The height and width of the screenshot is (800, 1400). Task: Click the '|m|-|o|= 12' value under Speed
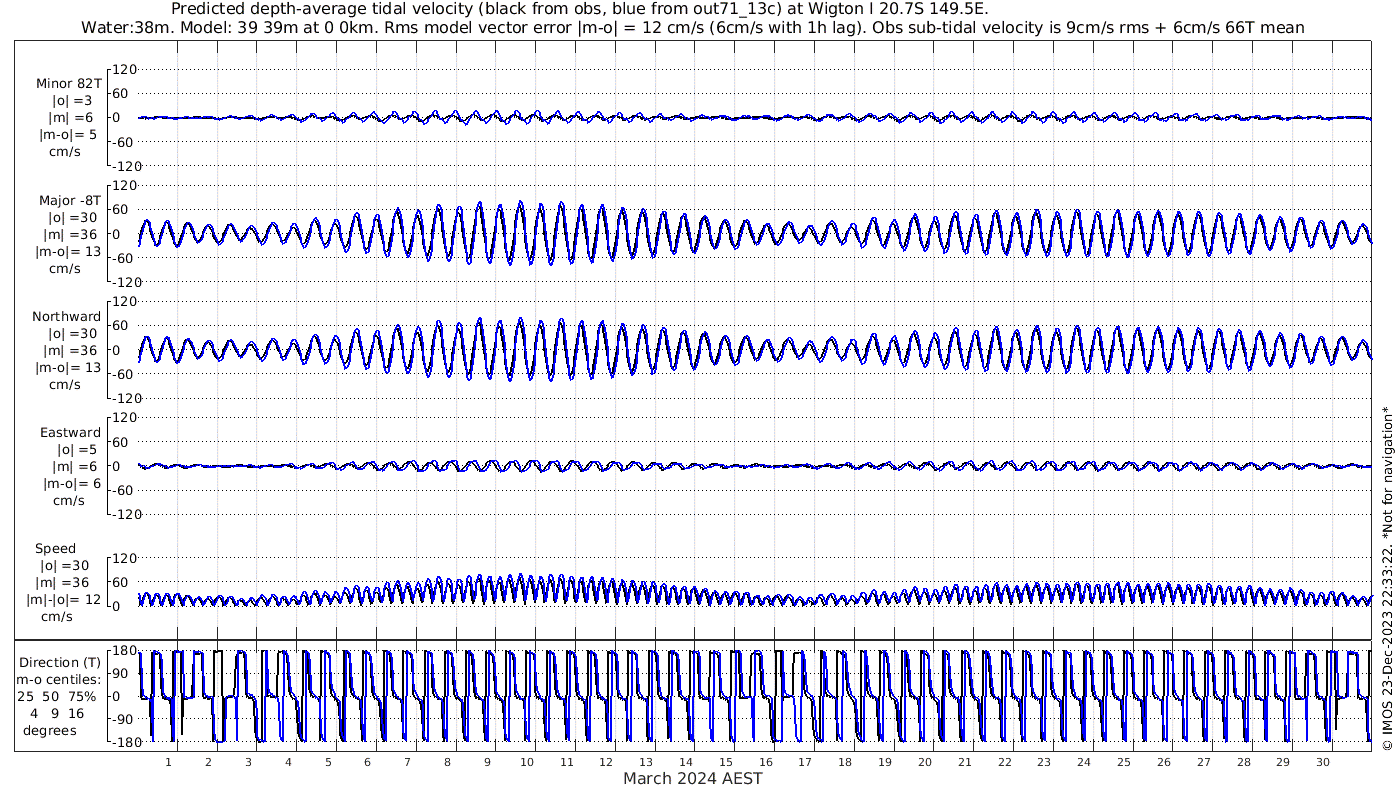coord(64,600)
